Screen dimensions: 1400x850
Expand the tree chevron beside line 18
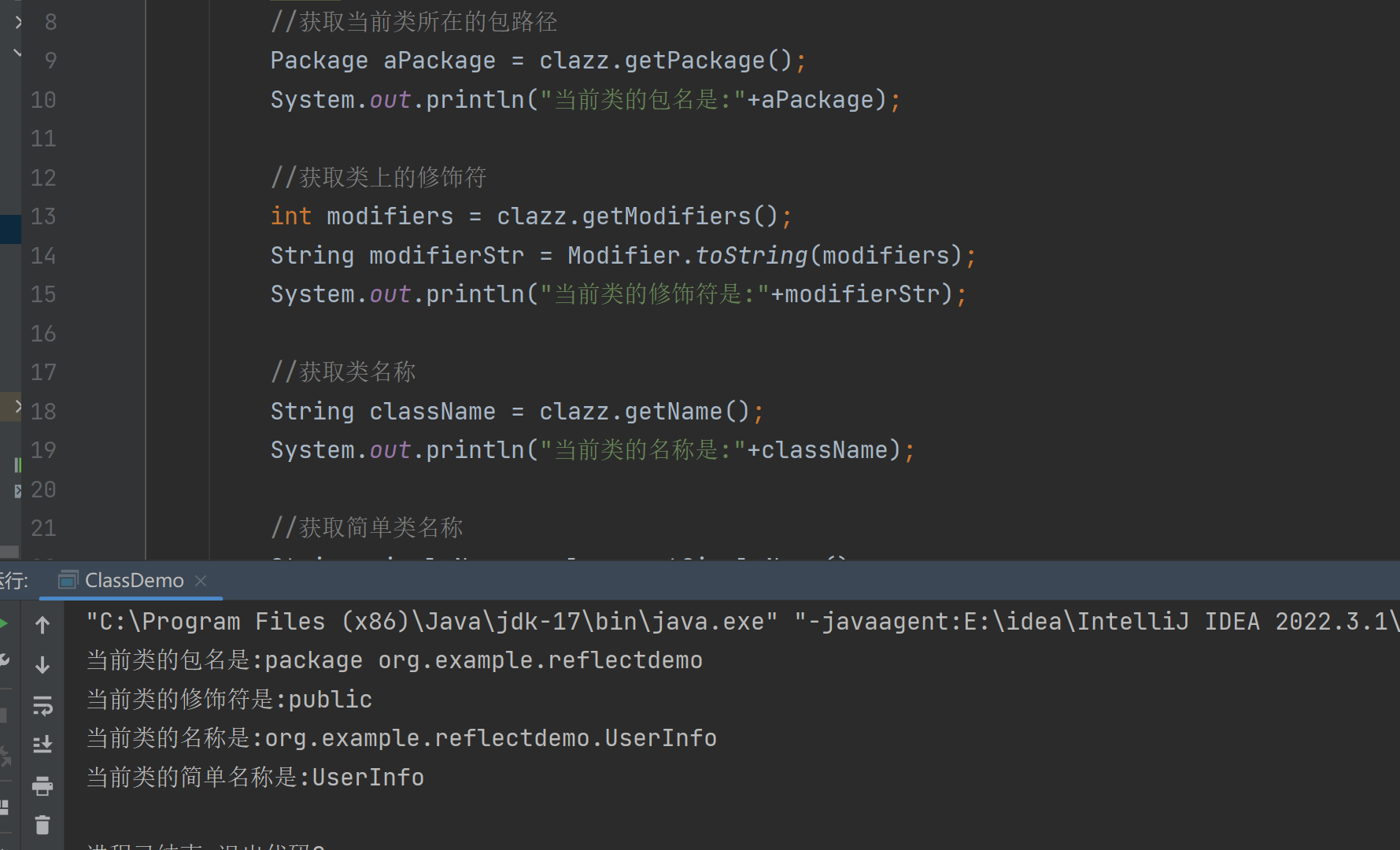pyautogui.click(x=18, y=406)
